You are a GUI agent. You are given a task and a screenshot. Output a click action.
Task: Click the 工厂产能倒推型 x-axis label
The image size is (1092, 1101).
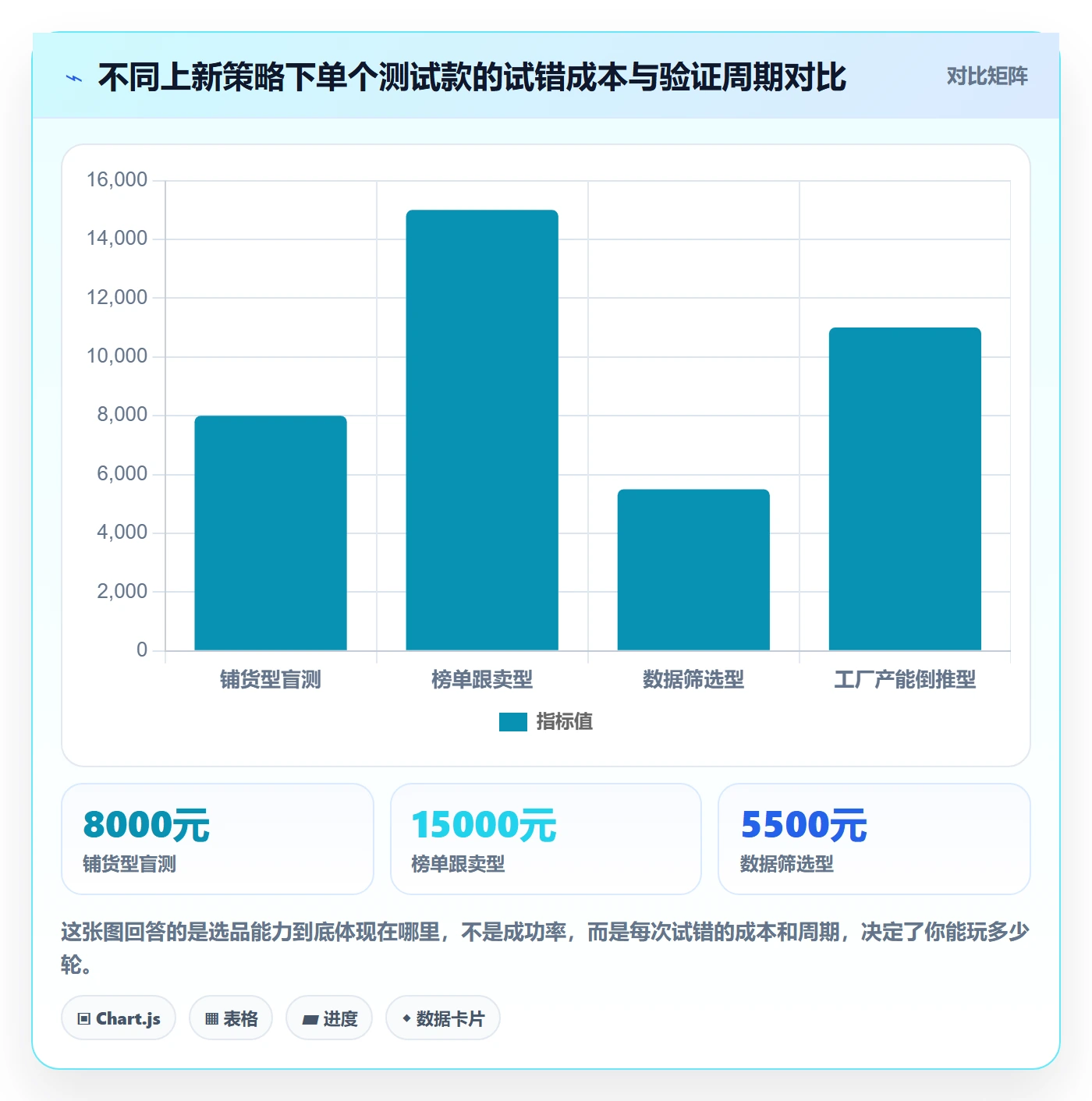(x=905, y=680)
